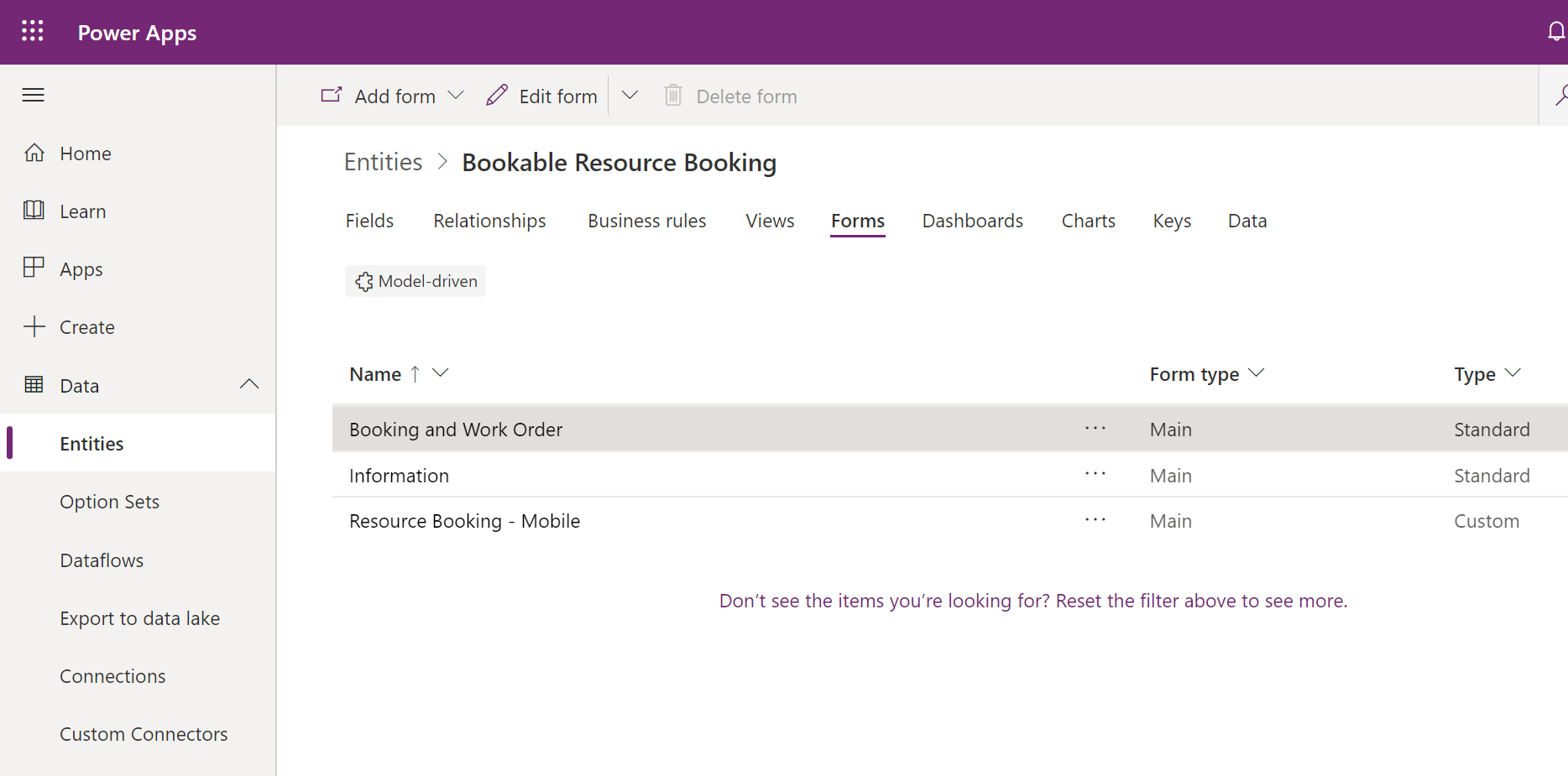The image size is (1568, 776).
Task: Switch to the Data tab
Action: (1247, 221)
